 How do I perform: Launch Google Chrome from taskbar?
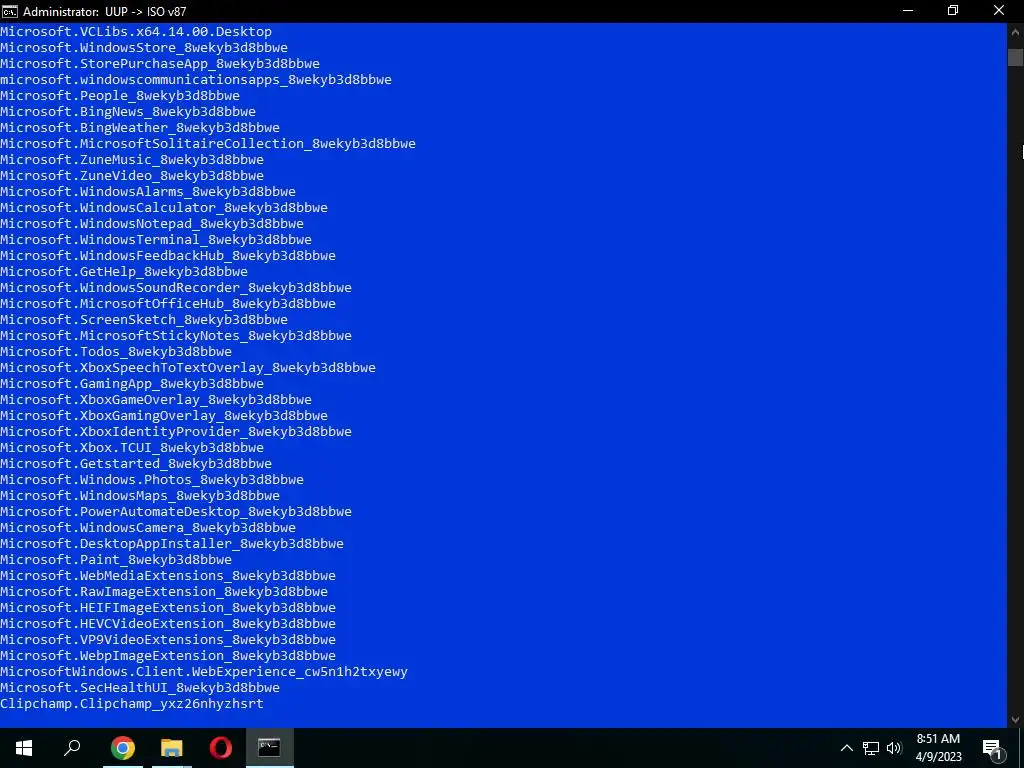tap(122, 748)
